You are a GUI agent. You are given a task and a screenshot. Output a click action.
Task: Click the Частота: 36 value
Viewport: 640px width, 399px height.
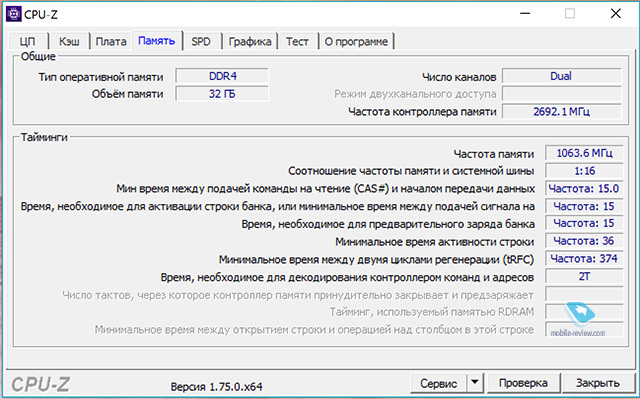point(584,241)
